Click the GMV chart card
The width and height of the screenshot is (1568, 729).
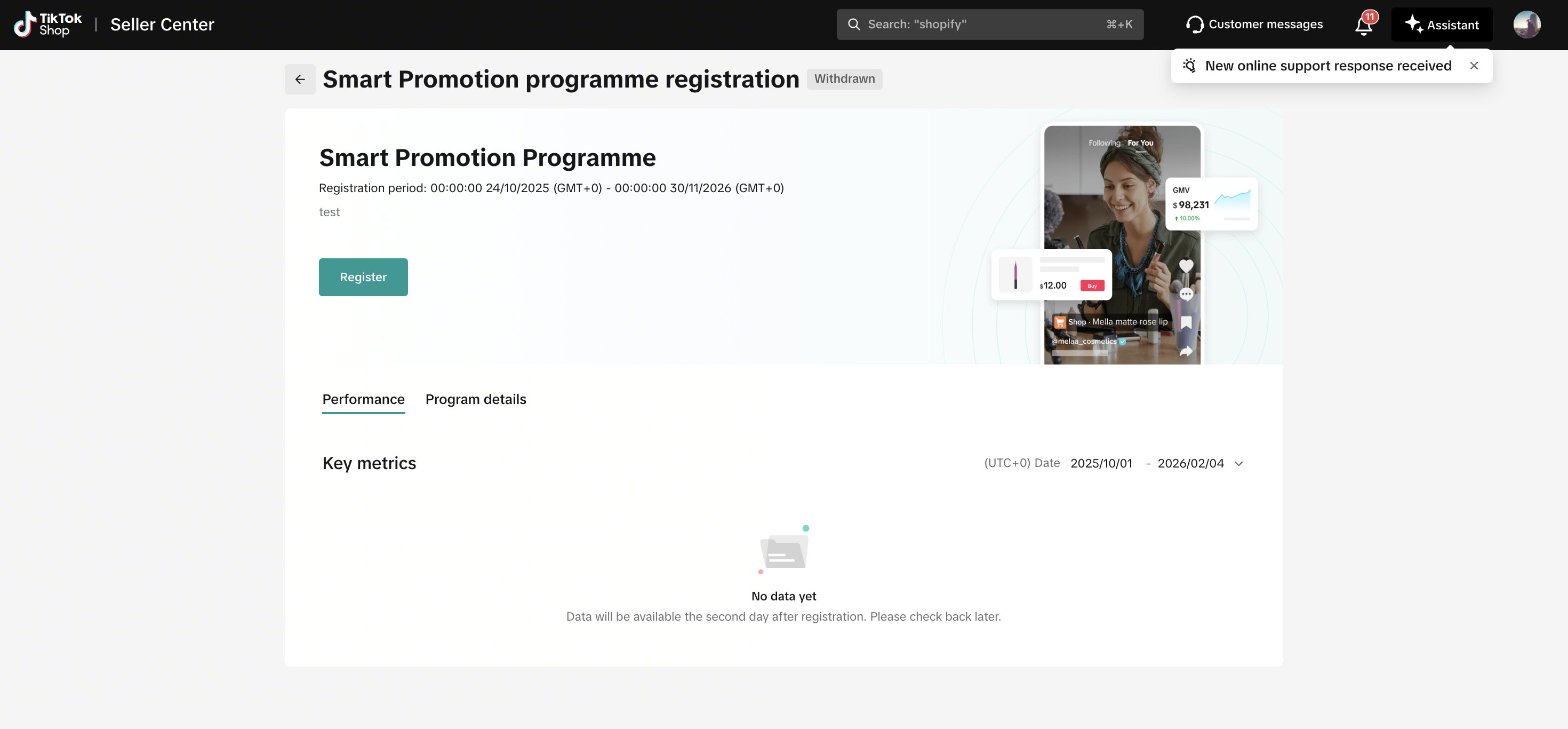(x=1211, y=204)
